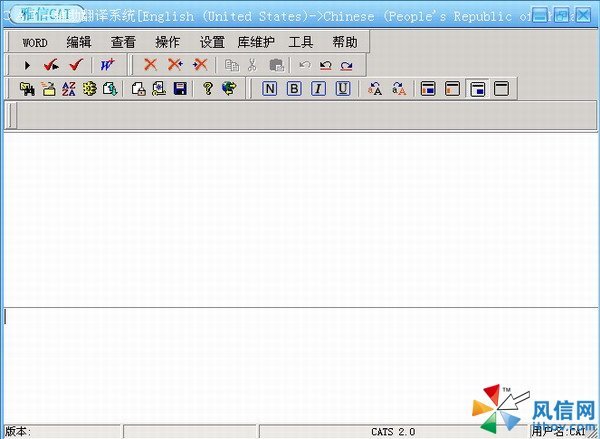Click the grayed scissors cut icon
600x439 pixels.
point(252,65)
